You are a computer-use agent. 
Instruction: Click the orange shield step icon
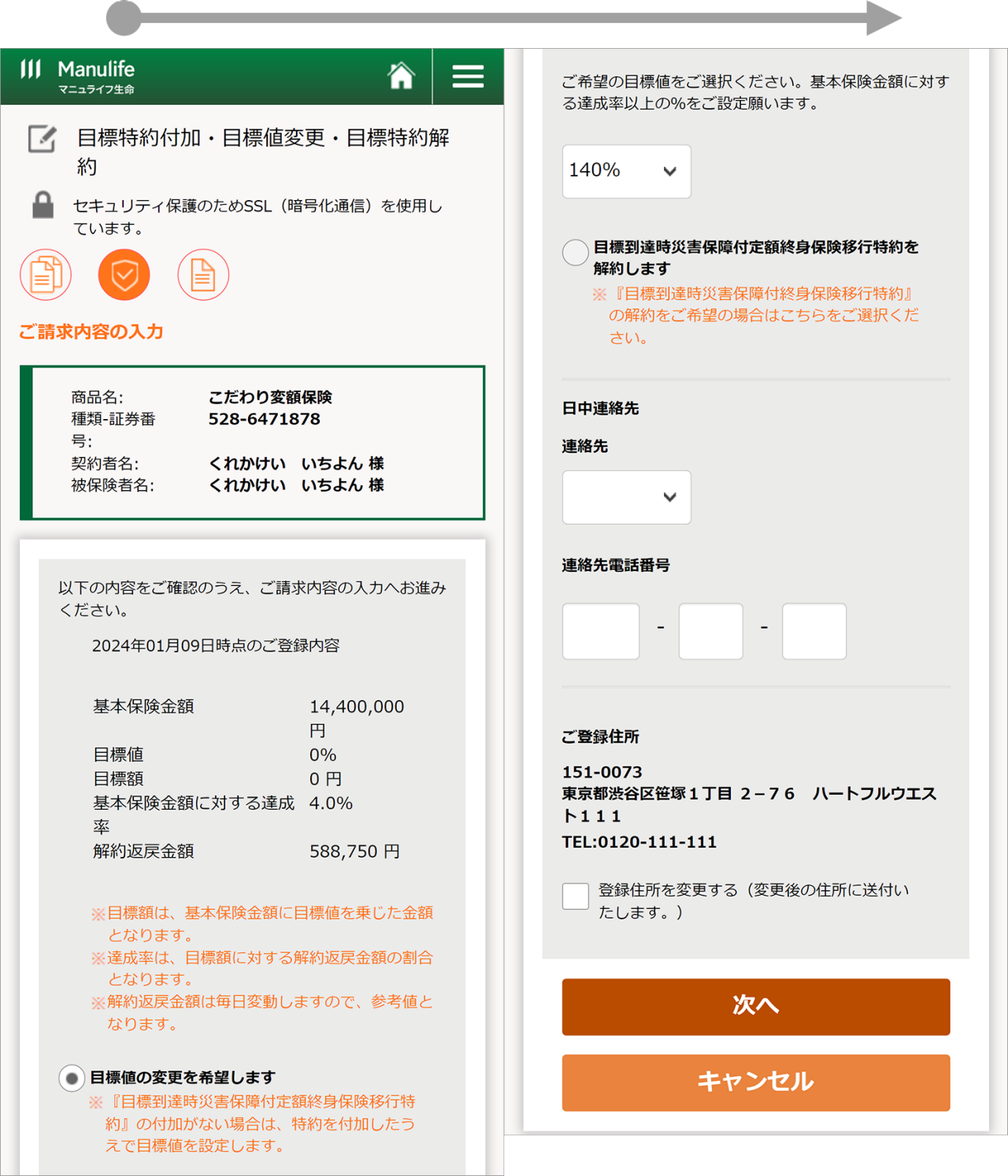124,275
